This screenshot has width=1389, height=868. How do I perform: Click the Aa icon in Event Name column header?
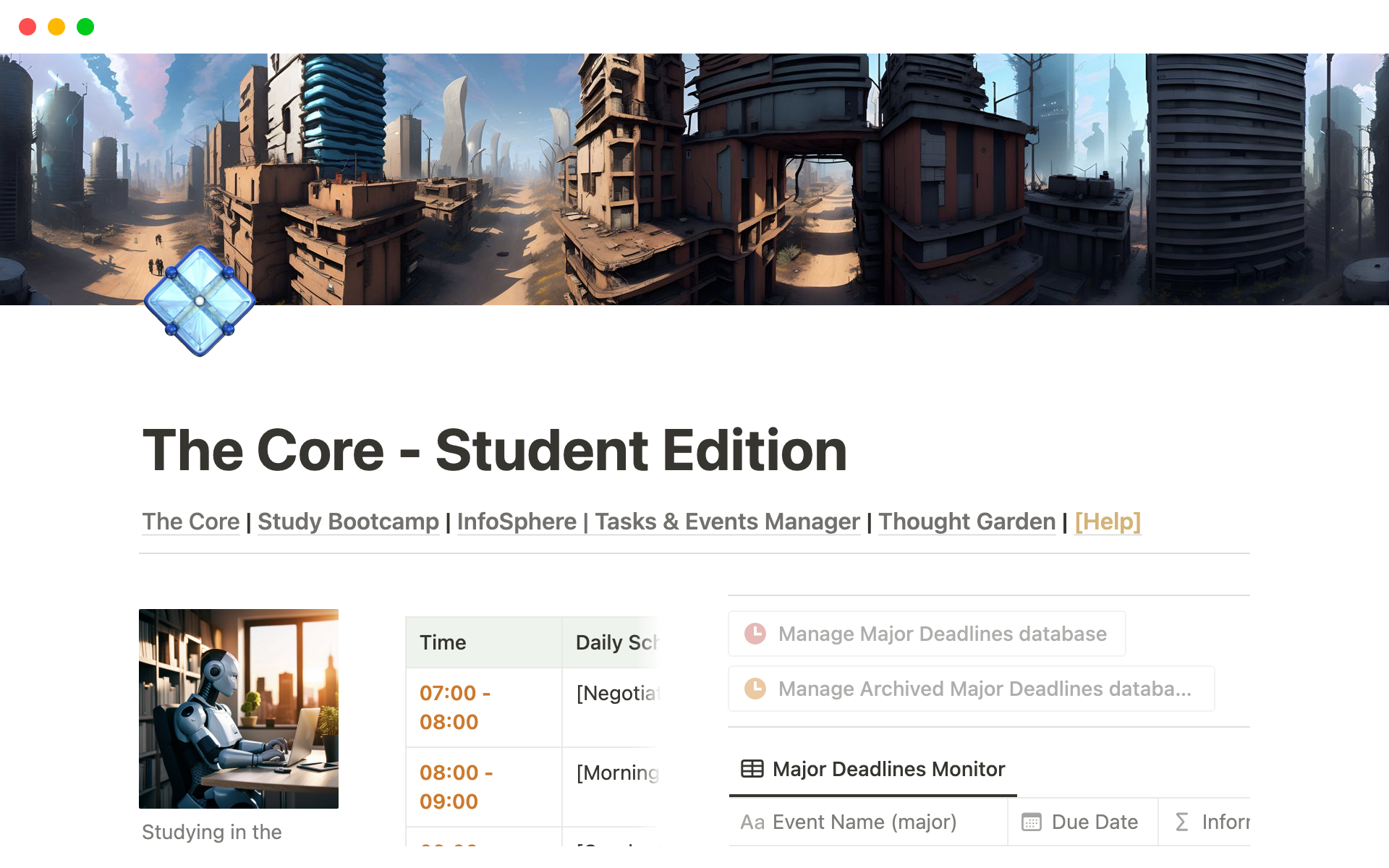[752, 822]
